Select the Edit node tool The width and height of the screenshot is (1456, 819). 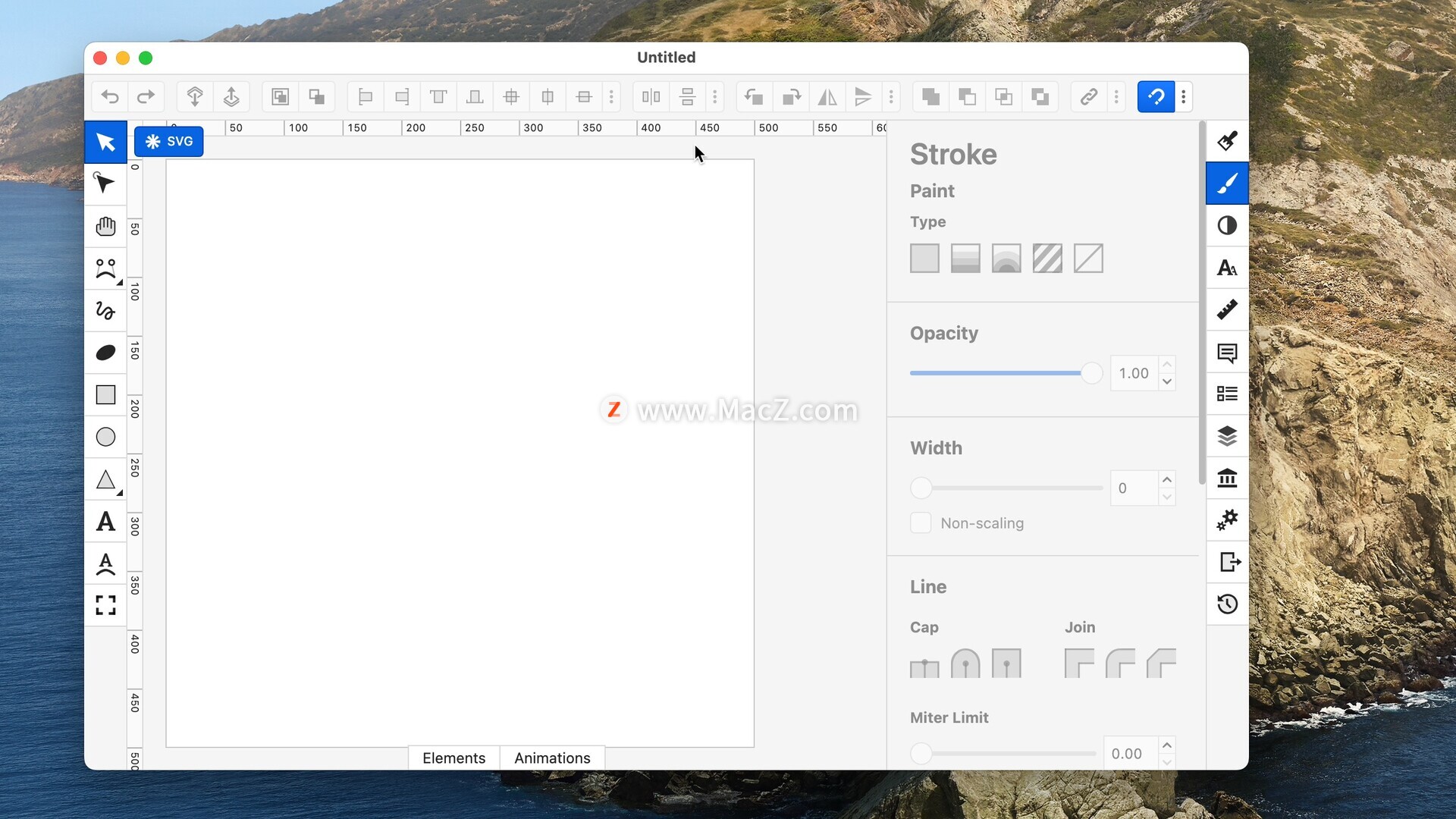coord(105,184)
